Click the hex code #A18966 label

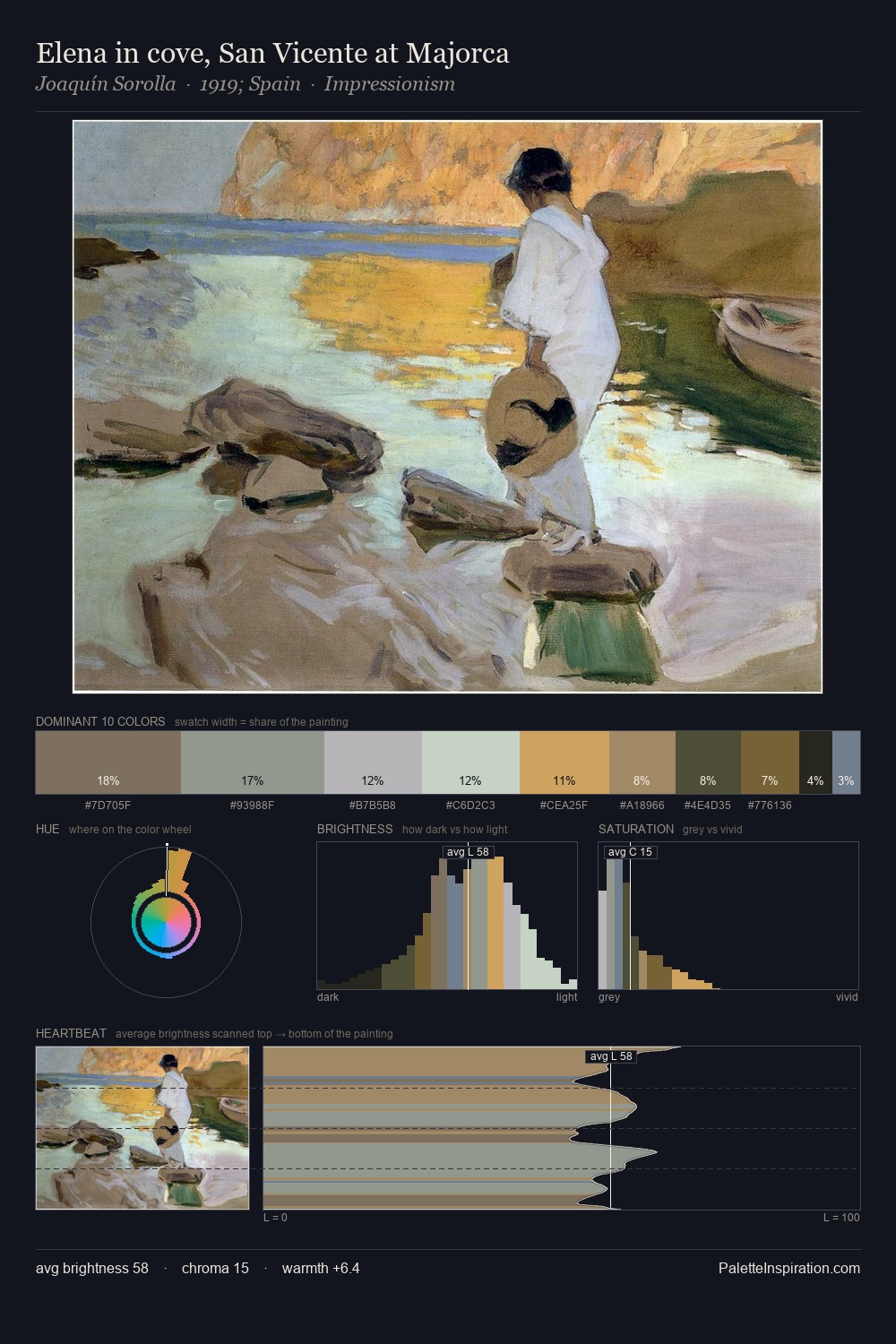coord(642,806)
